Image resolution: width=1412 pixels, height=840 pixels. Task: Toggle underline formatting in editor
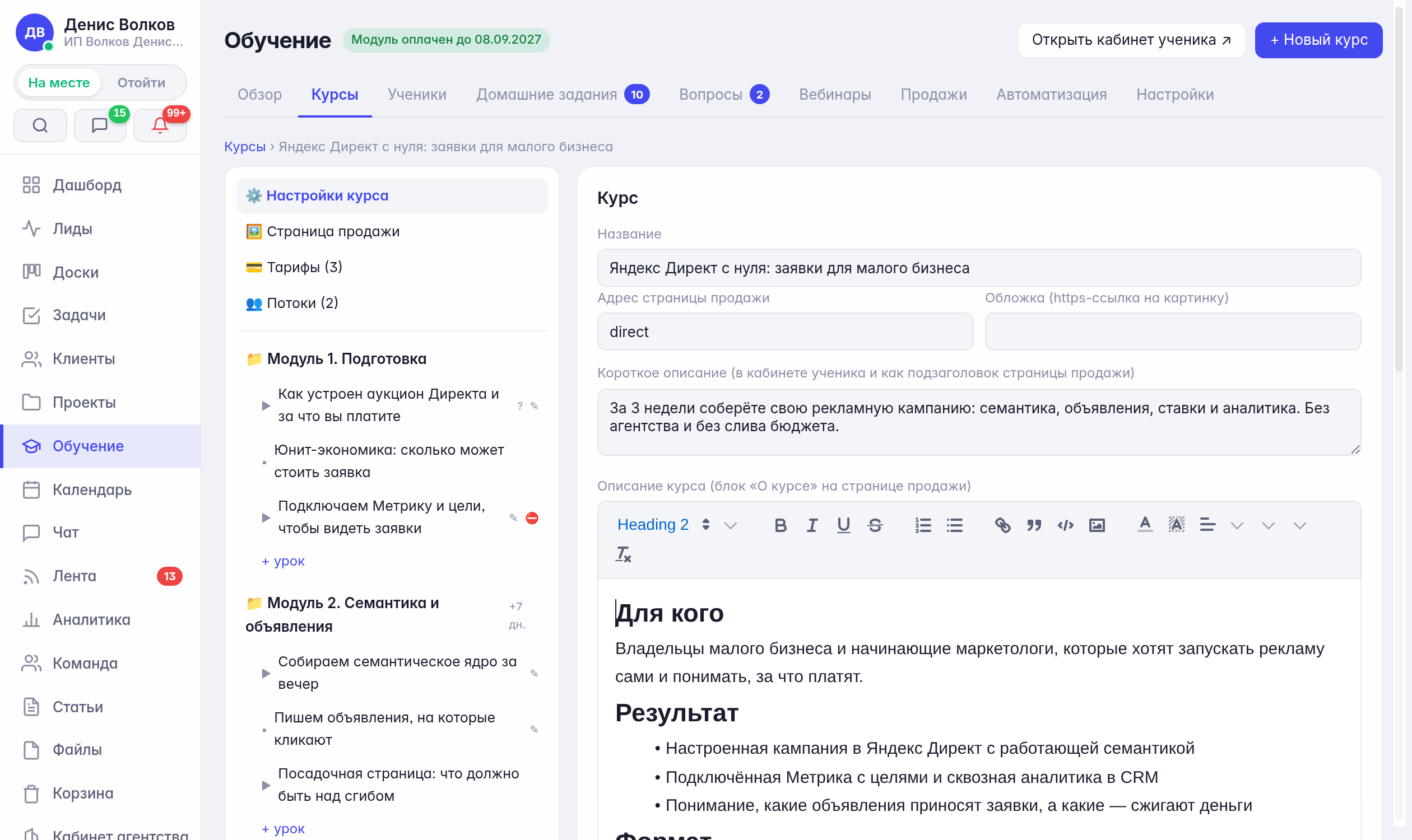tap(843, 525)
